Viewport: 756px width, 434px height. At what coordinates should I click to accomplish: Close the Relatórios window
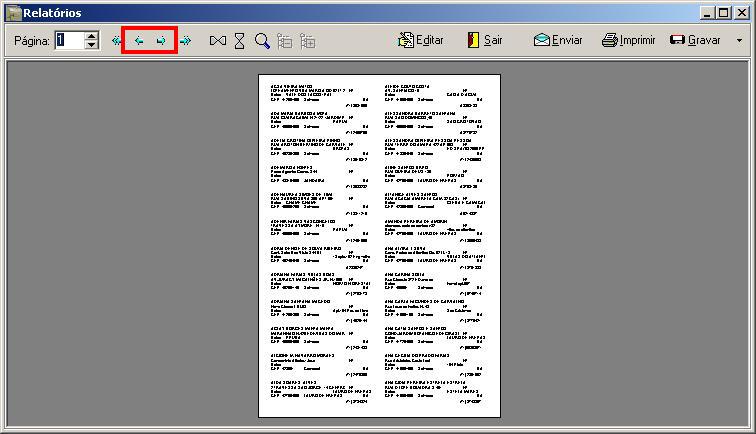tap(742, 13)
